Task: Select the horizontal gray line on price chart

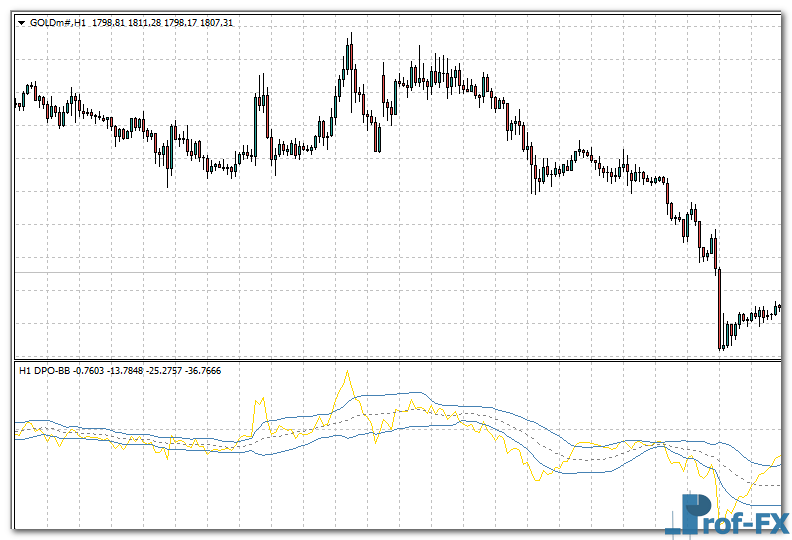Action: 400,272
